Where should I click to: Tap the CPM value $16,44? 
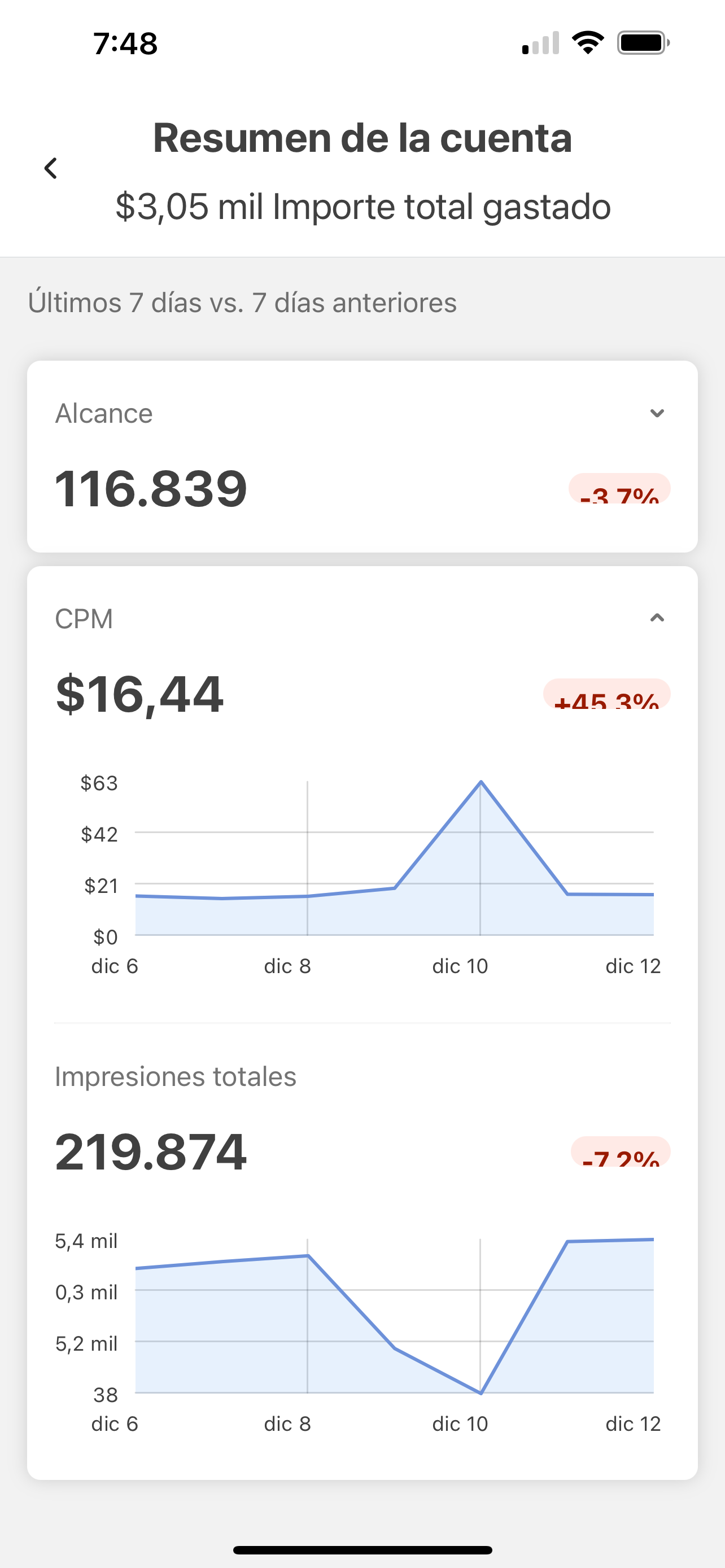pos(139,694)
